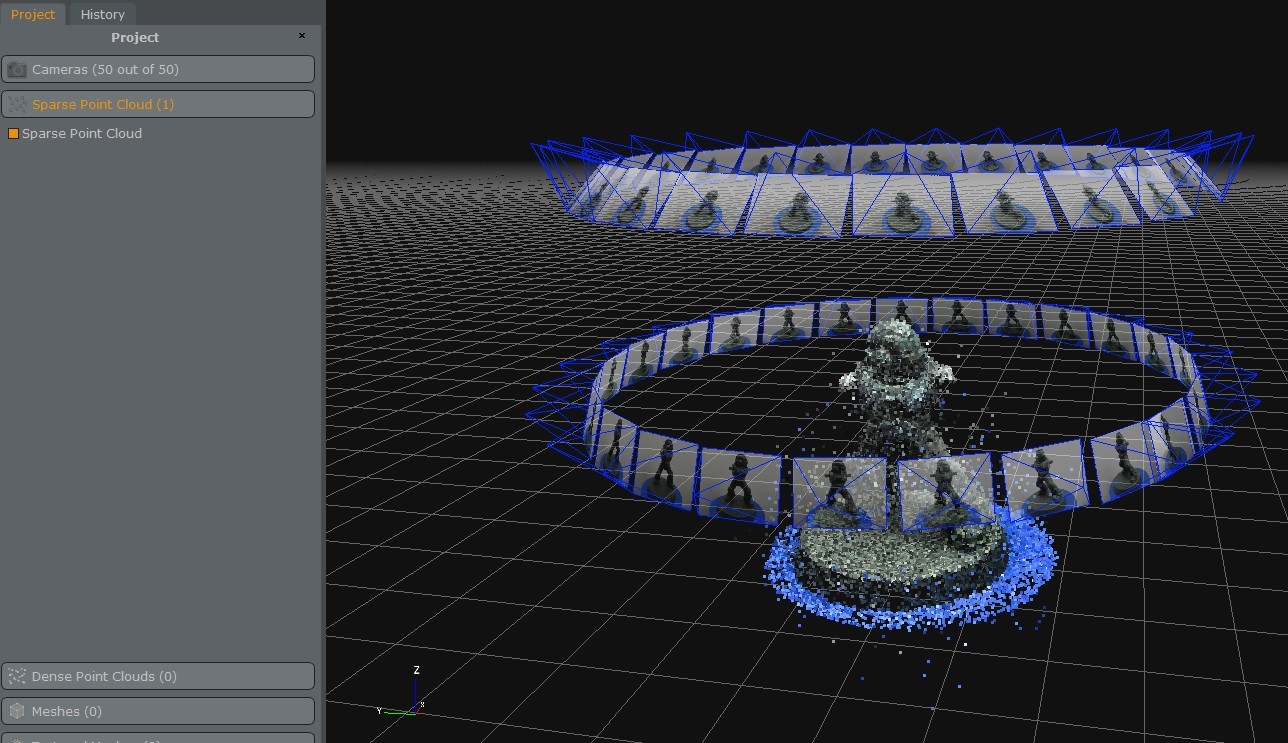
Task: Close the Project panel
Action: (302, 36)
